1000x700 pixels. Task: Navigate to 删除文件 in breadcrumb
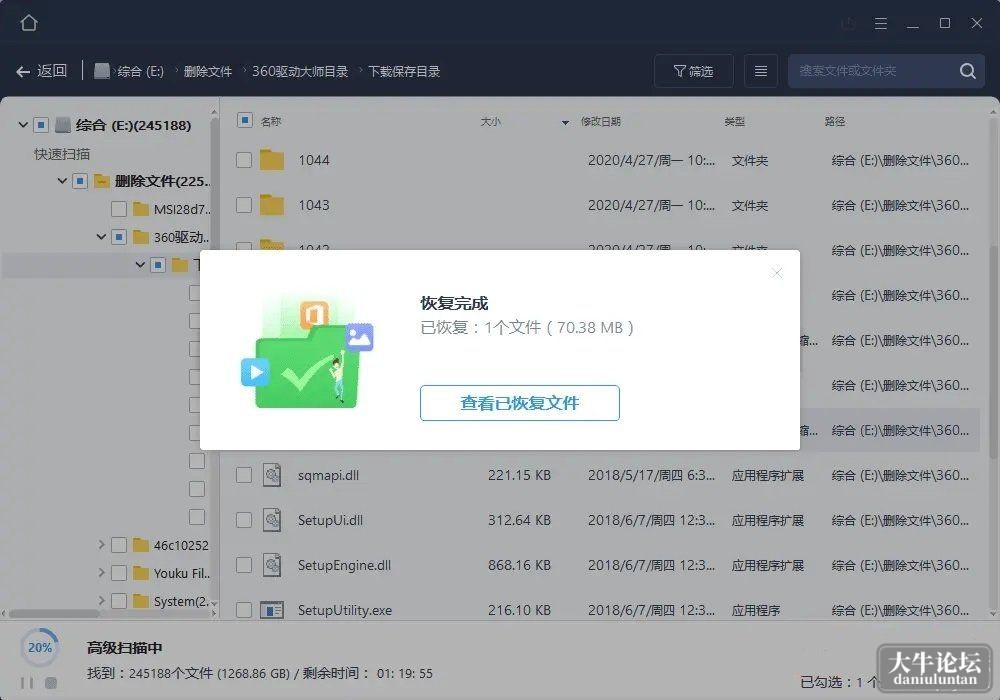point(208,71)
